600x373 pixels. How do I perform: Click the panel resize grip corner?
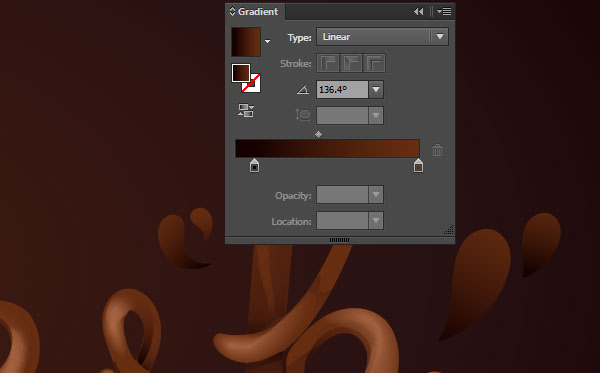[449, 230]
